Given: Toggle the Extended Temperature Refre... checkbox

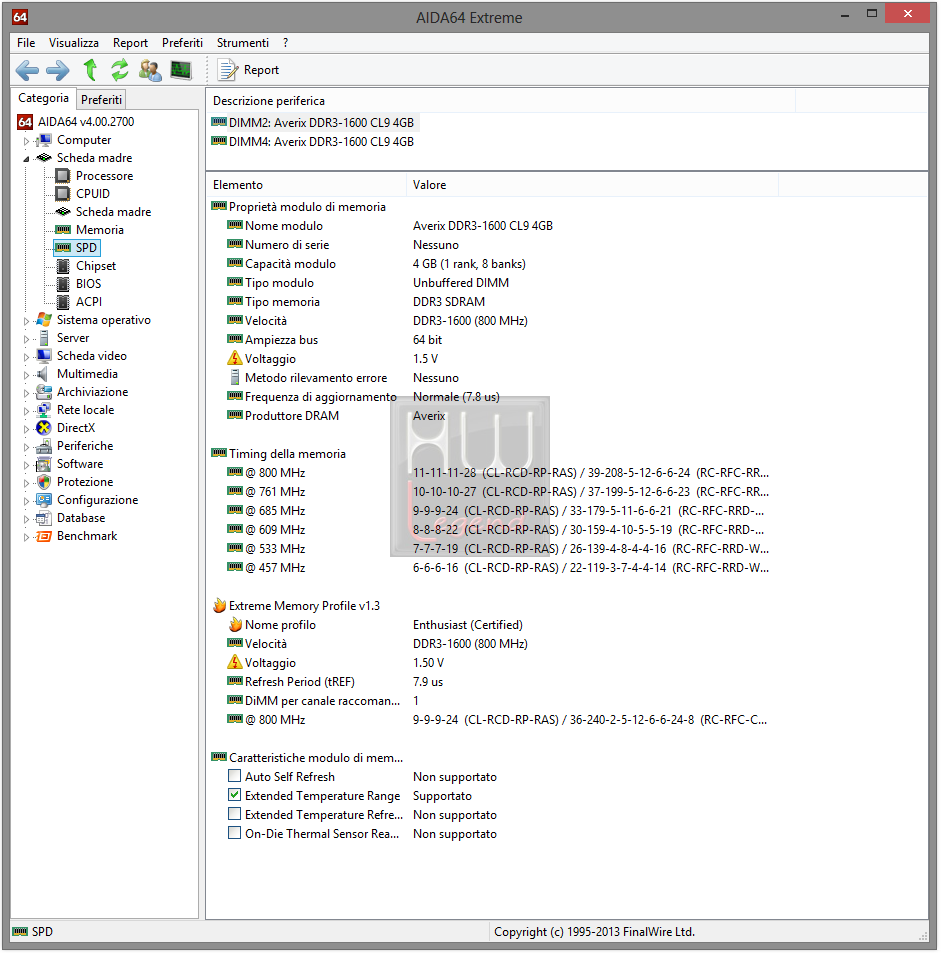Looking at the screenshot, I should click(234, 814).
